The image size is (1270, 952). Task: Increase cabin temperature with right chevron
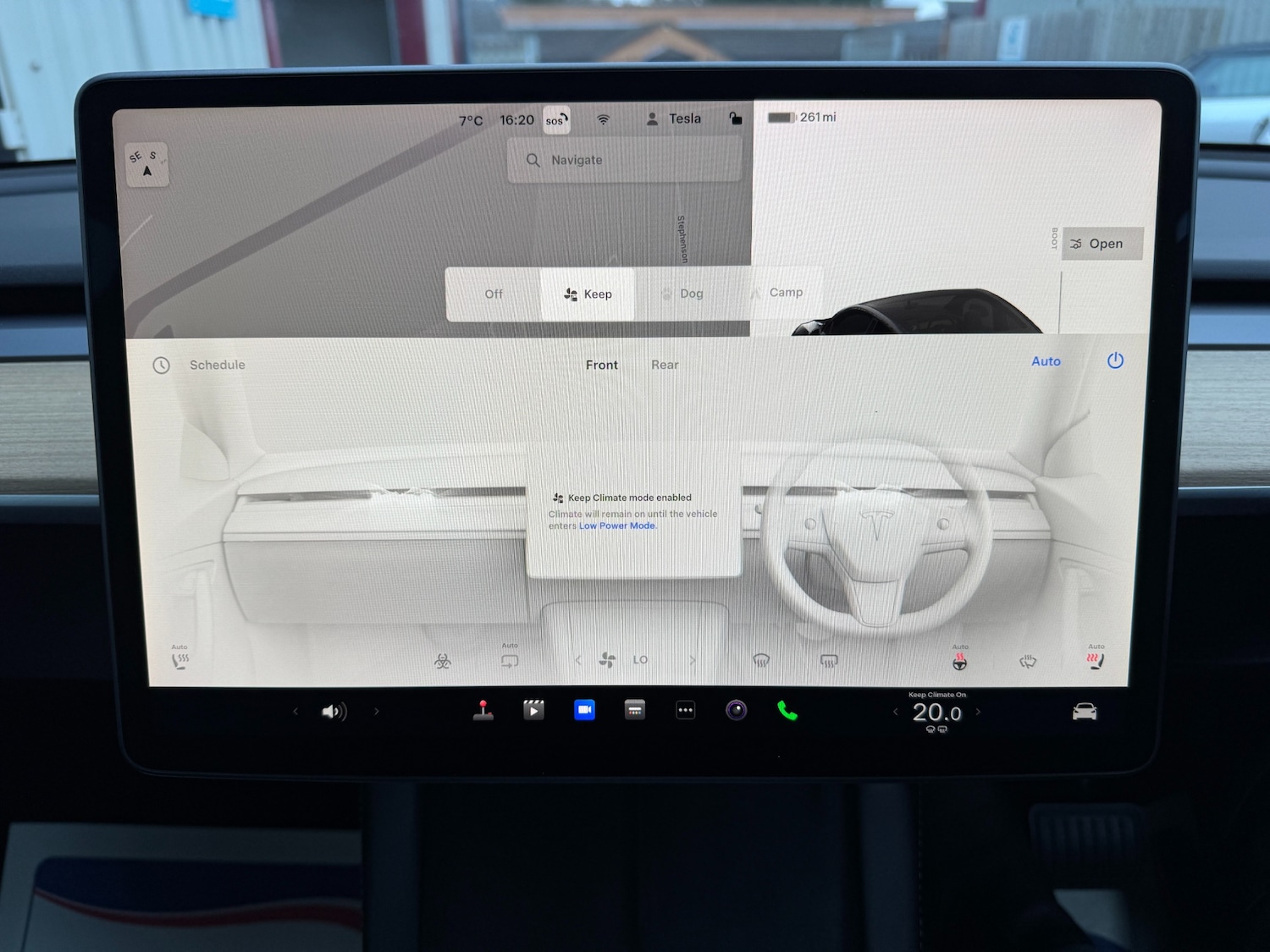979,712
